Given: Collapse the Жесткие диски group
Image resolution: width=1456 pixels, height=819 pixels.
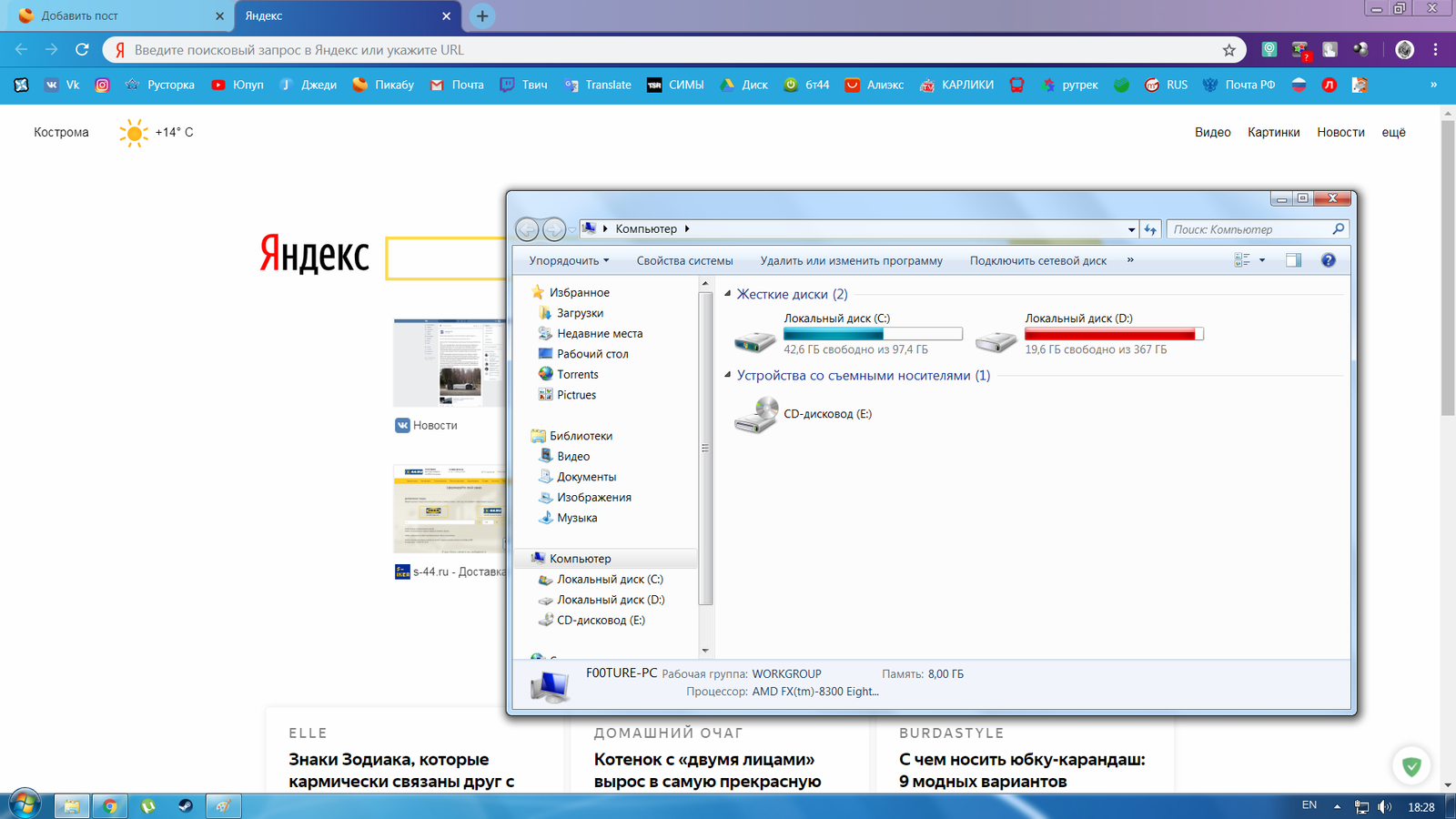Looking at the screenshot, I should pos(727,294).
